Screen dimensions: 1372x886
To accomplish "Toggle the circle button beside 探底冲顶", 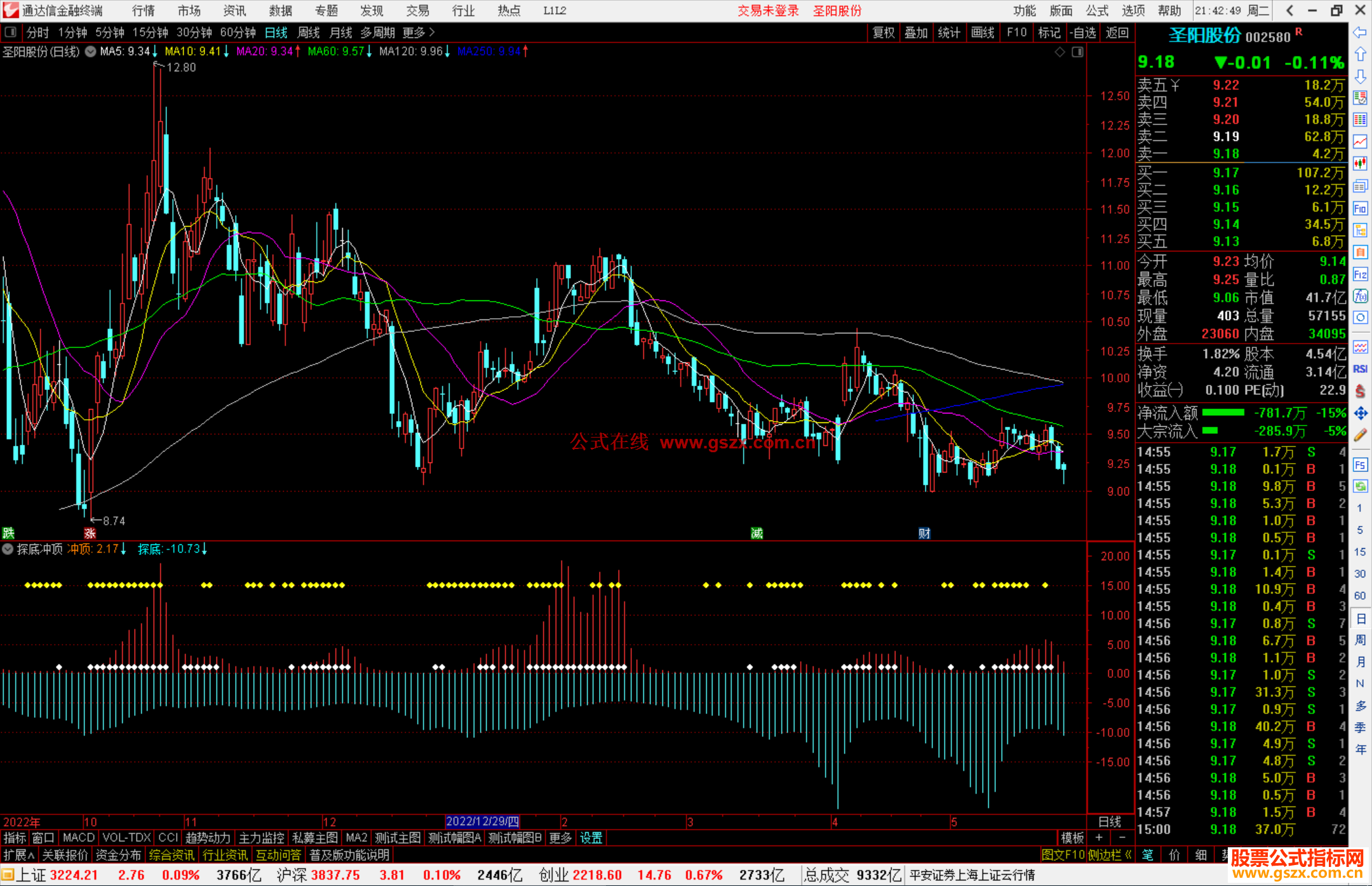I will tap(8, 549).
